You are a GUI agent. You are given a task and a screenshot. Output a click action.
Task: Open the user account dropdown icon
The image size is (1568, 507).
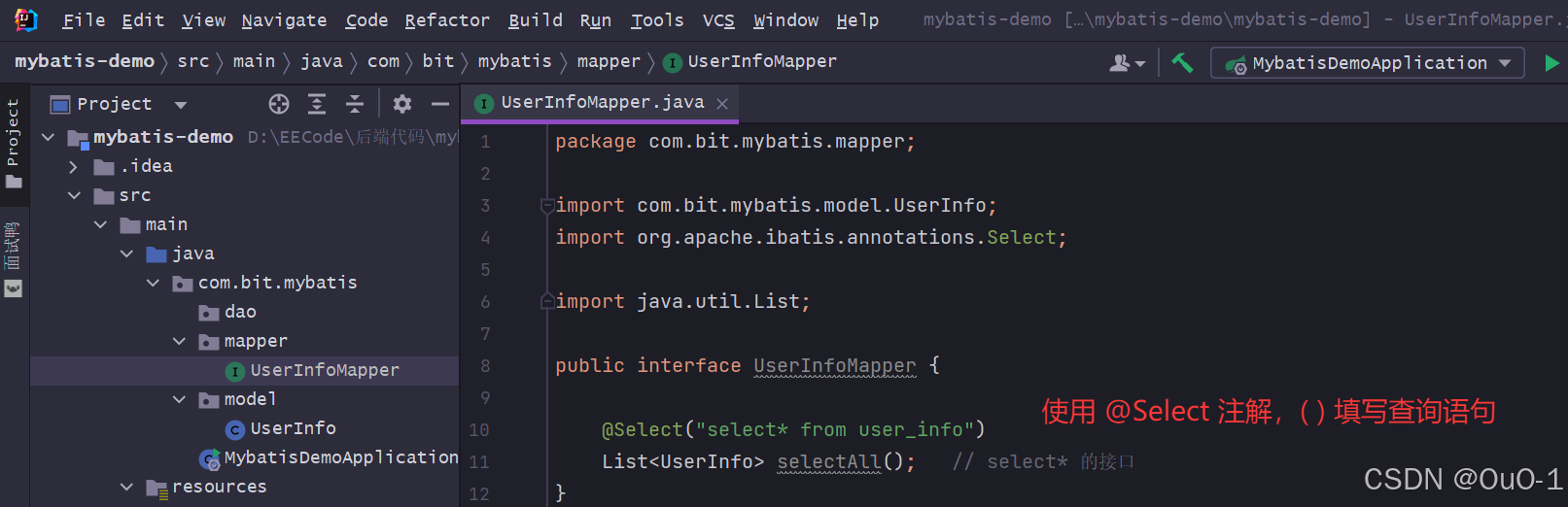[x=1128, y=63]
